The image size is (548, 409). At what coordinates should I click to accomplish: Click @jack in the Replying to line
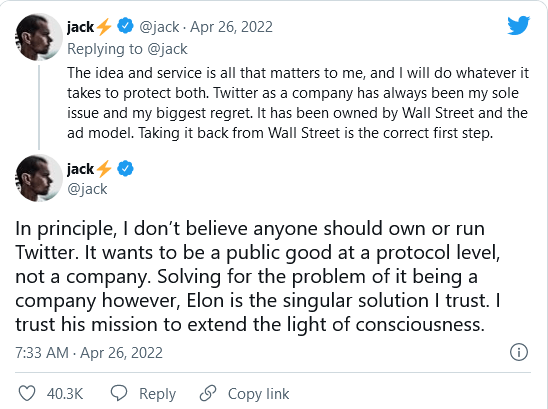[167, 49]
